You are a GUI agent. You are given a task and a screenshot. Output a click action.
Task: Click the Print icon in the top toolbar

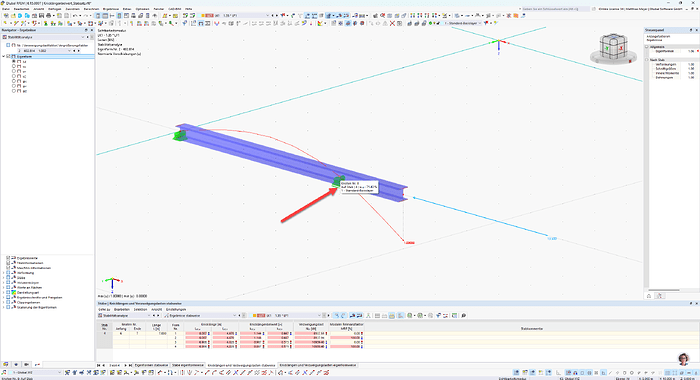point(48,16)
